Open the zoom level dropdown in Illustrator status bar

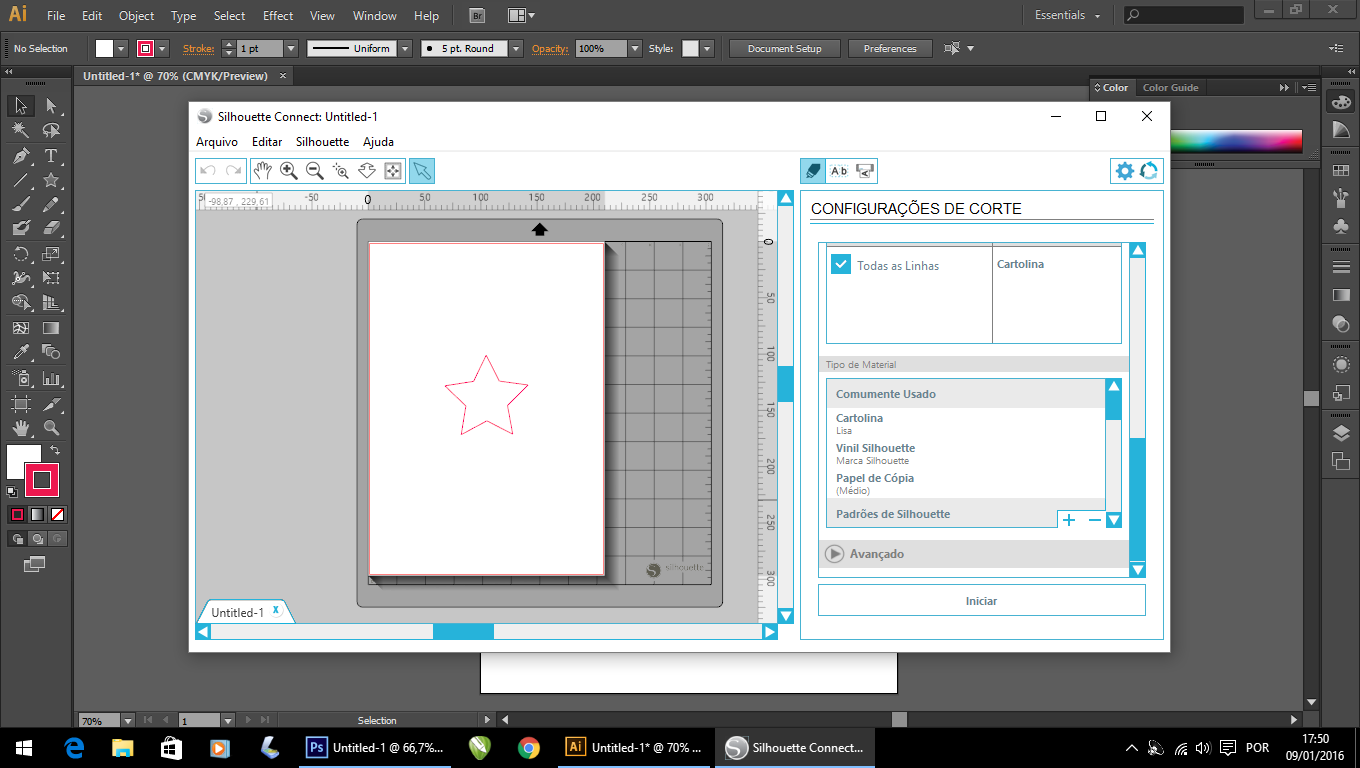point(128,720)
